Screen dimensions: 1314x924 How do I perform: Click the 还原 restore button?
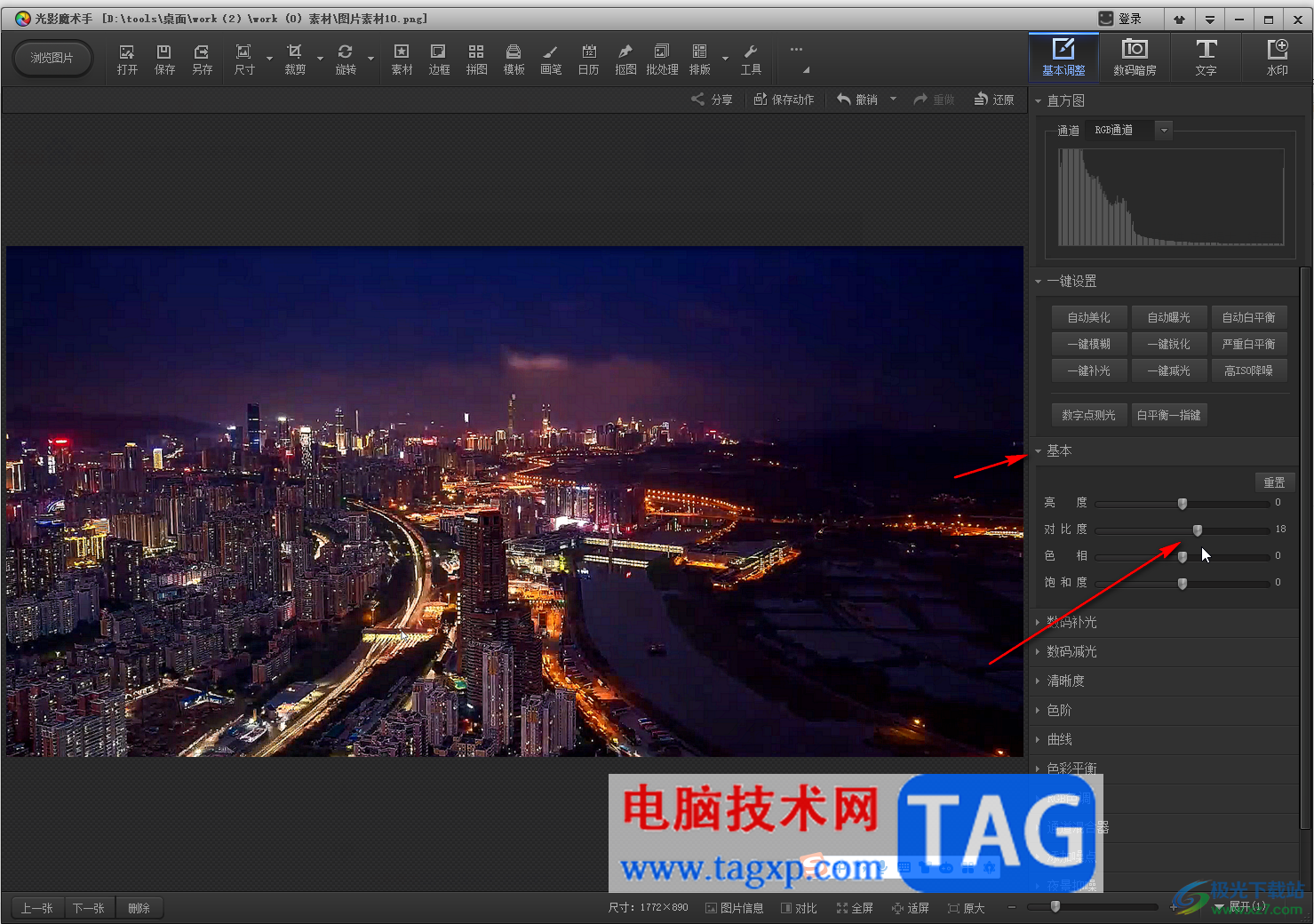pyautogui.click(x=994, y=100)
